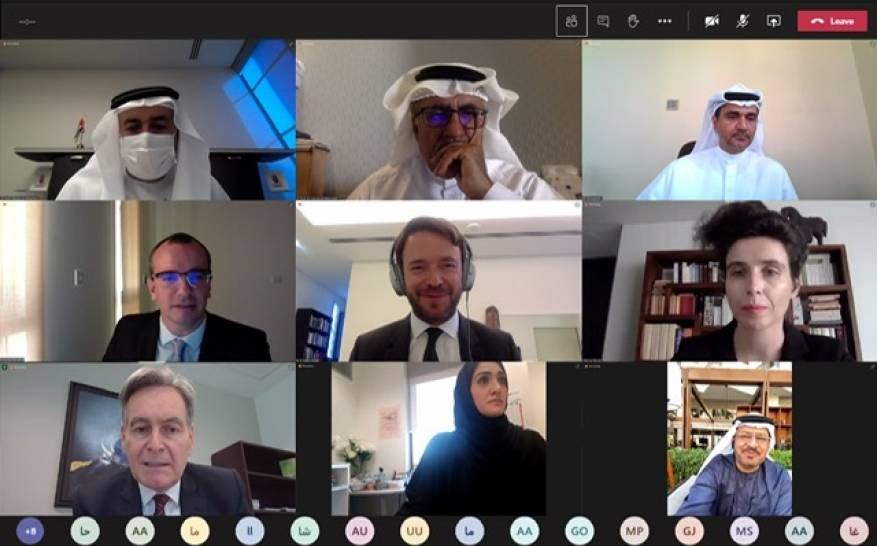Open the share content tray icon
The image size is (877, 546).
774,21
